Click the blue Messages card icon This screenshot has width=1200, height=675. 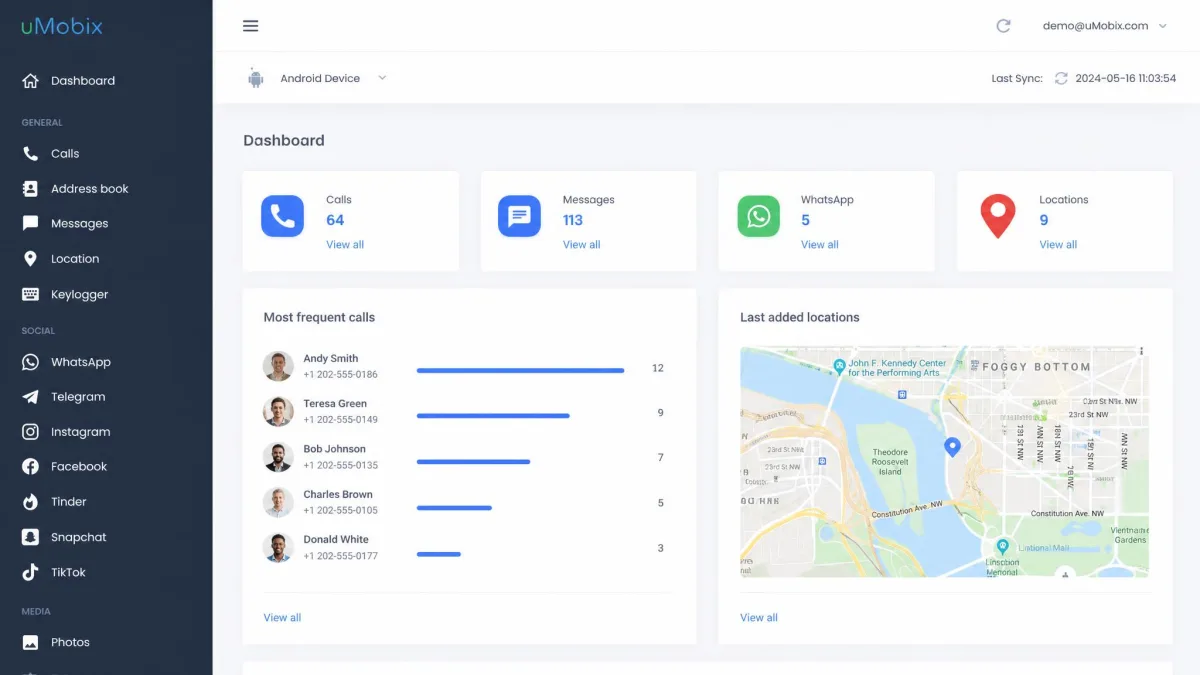pyautogui.click(x=519, y=216)
